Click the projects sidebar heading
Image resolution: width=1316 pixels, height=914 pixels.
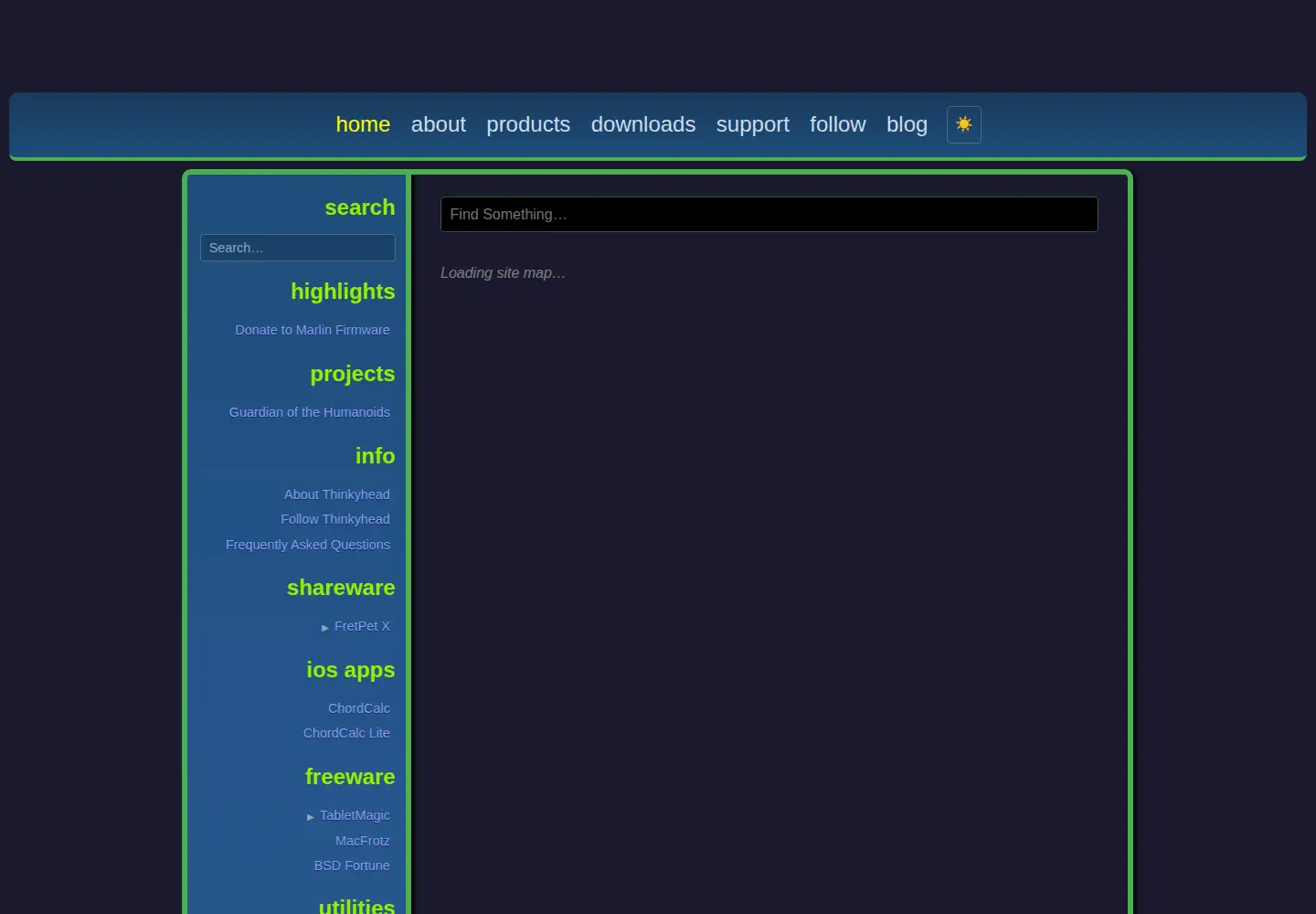tap(353, 374)
